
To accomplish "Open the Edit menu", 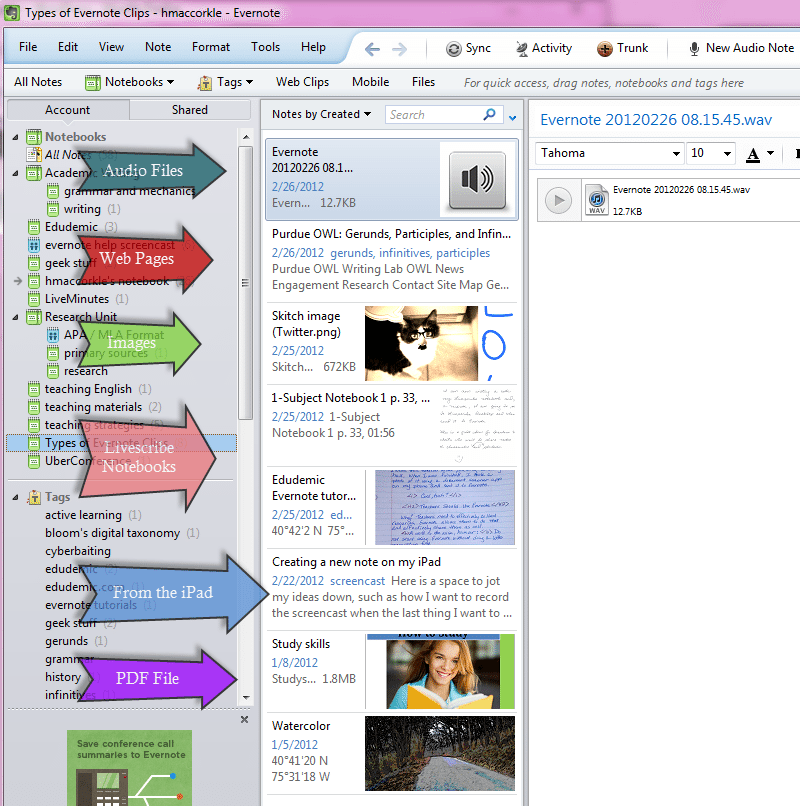I will coord(68,47).
